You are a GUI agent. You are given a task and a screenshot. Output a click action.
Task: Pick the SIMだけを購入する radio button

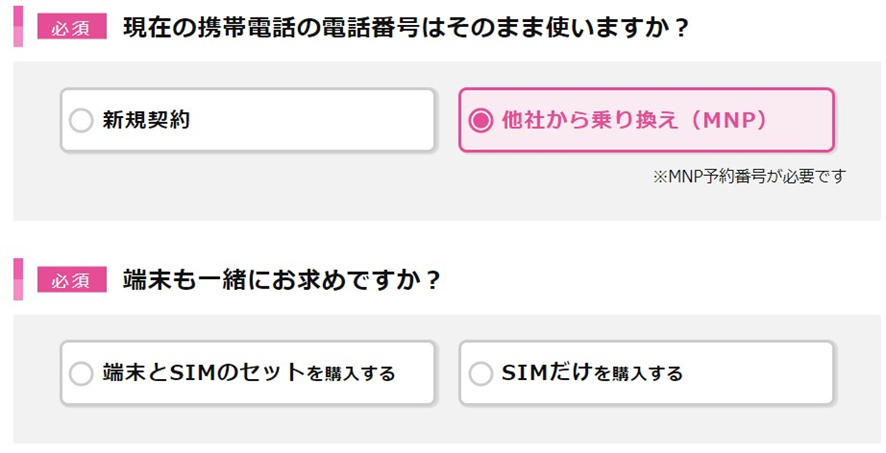coord(481,374)
